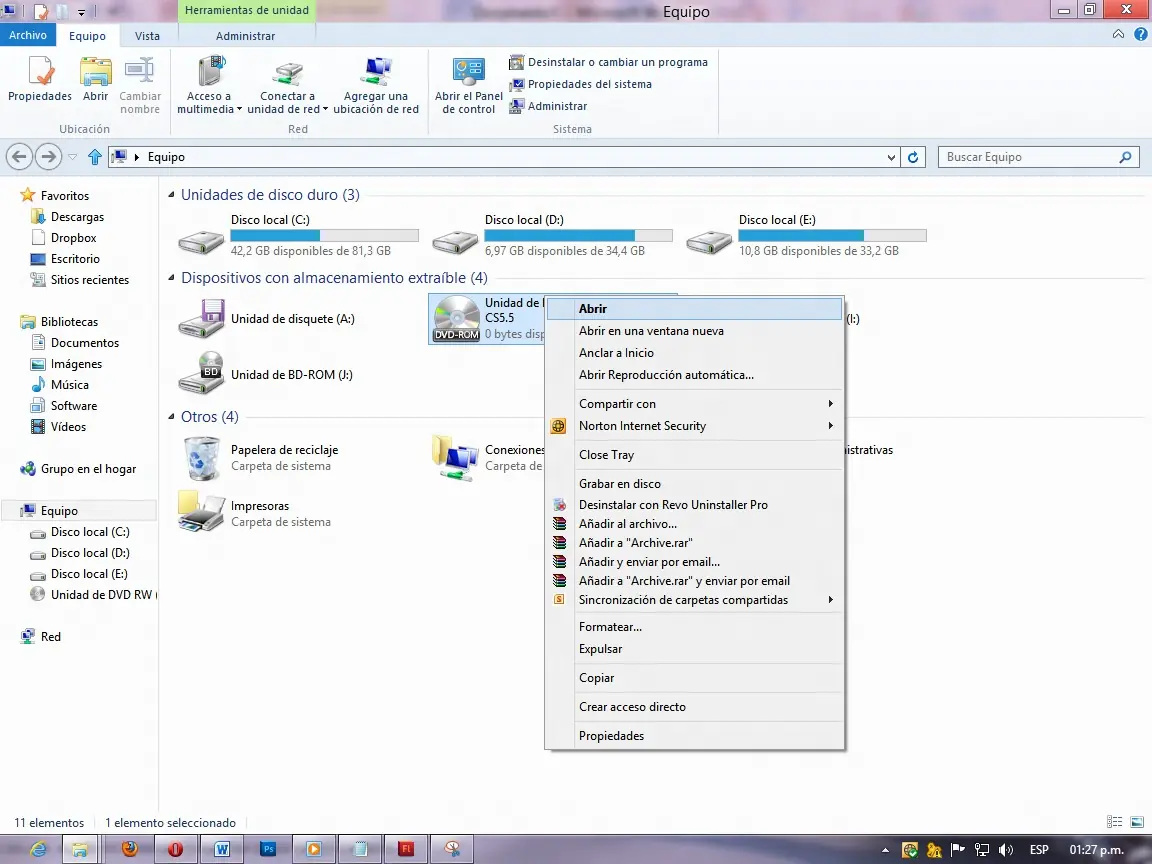The height and width of the screenshot is (864, 1152).
Task: Collapse Dispositivos con almacenamiento extraíble group
Action: [x=171, y=278]
